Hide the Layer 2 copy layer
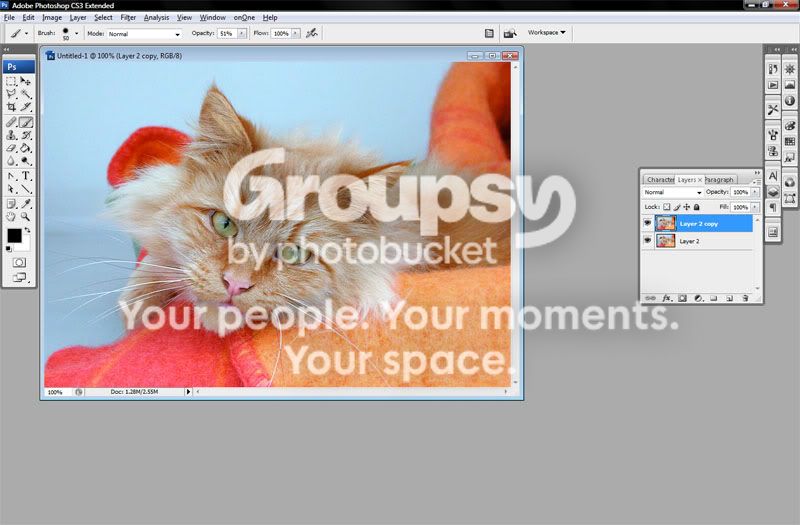This screenshot has height=525, width=800. (x=647, y=223)
